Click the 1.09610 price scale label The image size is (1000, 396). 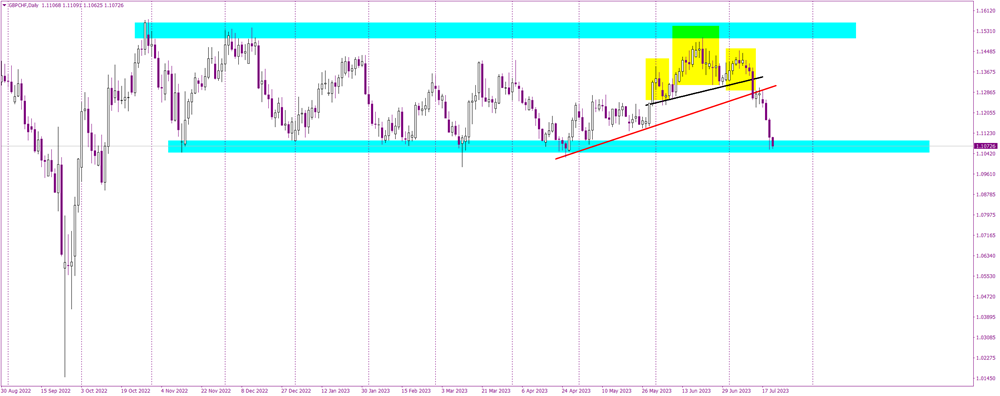pyautogui.click(x=986, y=173)
